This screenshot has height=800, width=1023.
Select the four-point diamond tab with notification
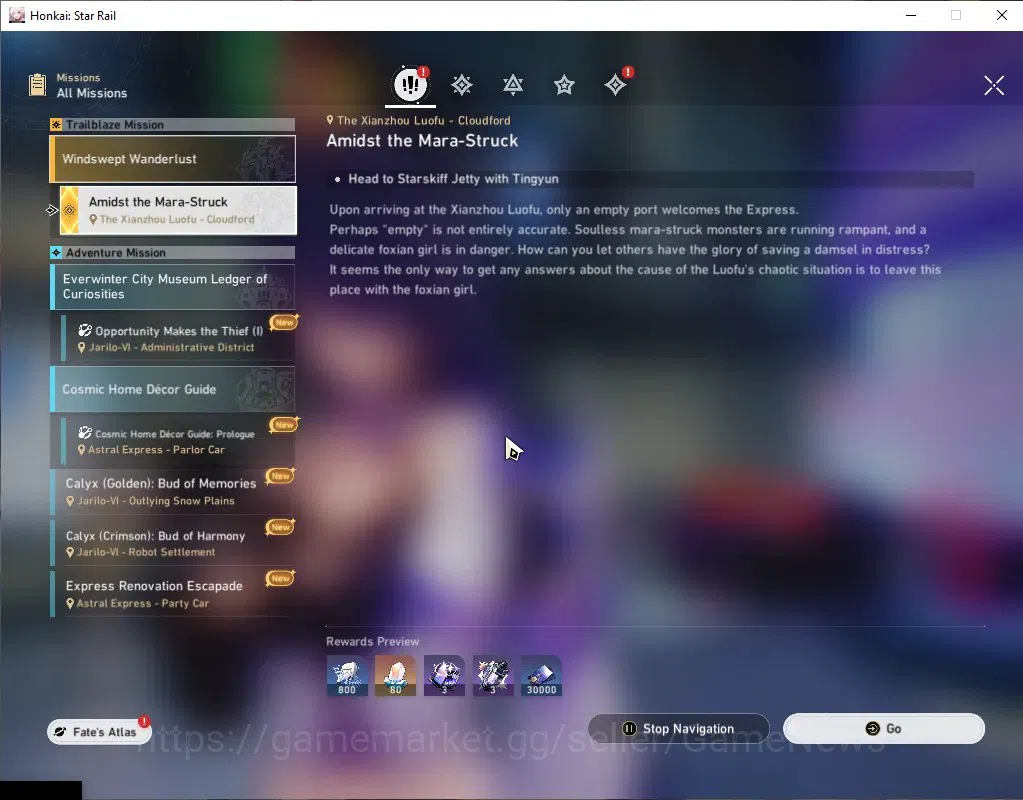click(x=615, y=85)
